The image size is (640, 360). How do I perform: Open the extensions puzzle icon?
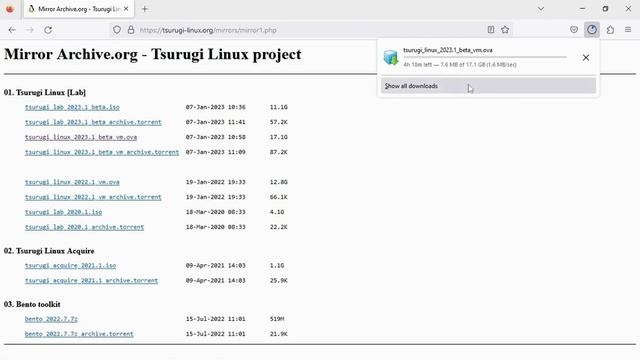pyautogui.click(x=610, y=29)
